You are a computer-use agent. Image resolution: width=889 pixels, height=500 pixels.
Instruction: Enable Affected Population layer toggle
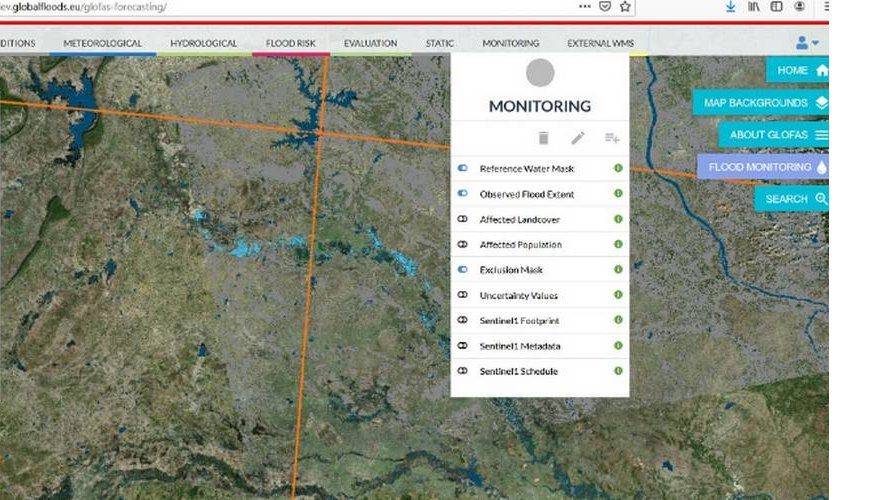(x=463, y=244)
